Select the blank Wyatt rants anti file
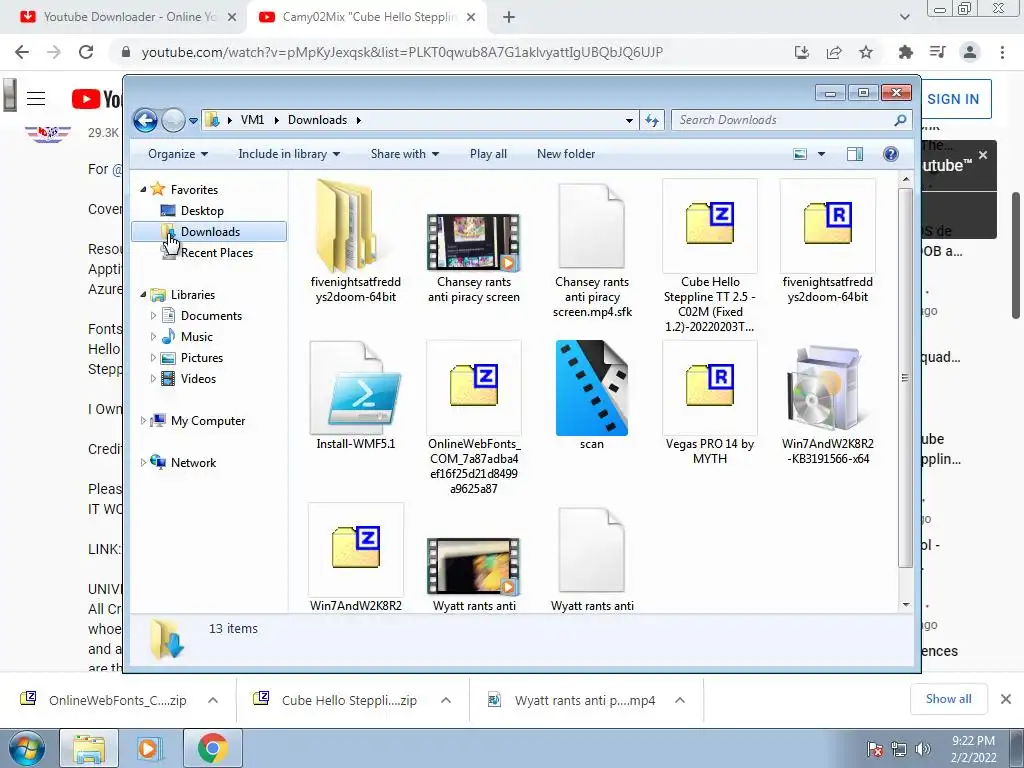 [x=592, y=550]
